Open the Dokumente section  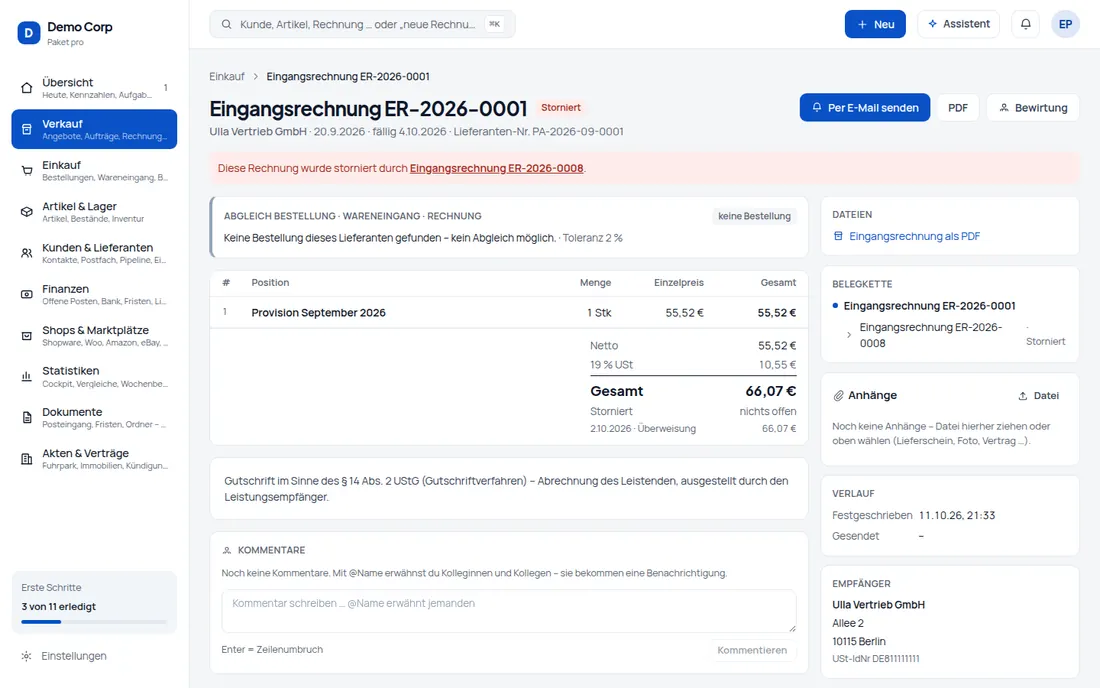[x=94, y=418]
